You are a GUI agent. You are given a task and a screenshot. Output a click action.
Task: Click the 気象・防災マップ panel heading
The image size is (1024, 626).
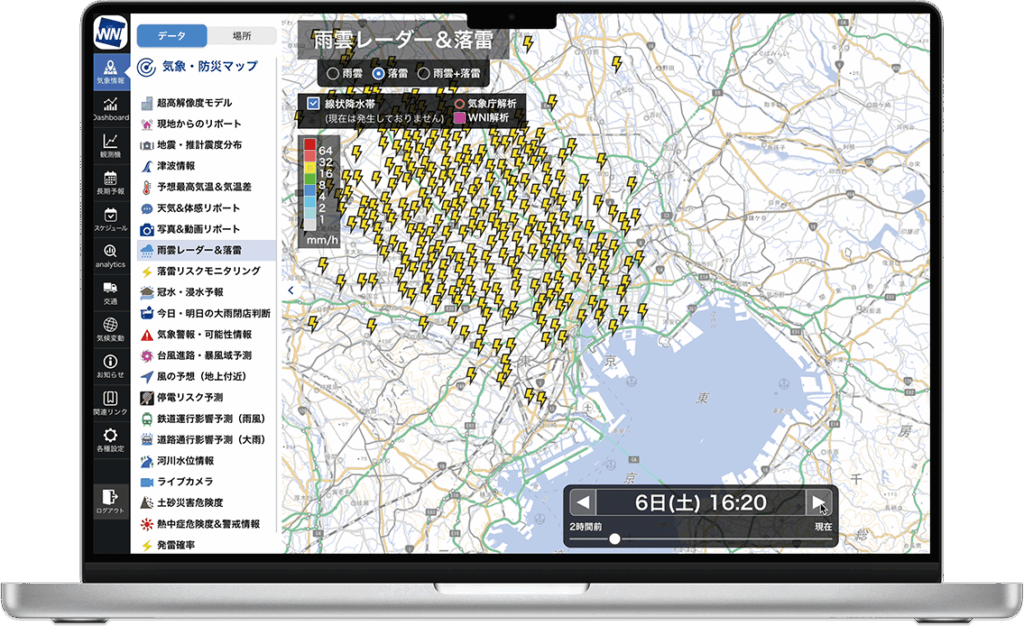(210, 67)
